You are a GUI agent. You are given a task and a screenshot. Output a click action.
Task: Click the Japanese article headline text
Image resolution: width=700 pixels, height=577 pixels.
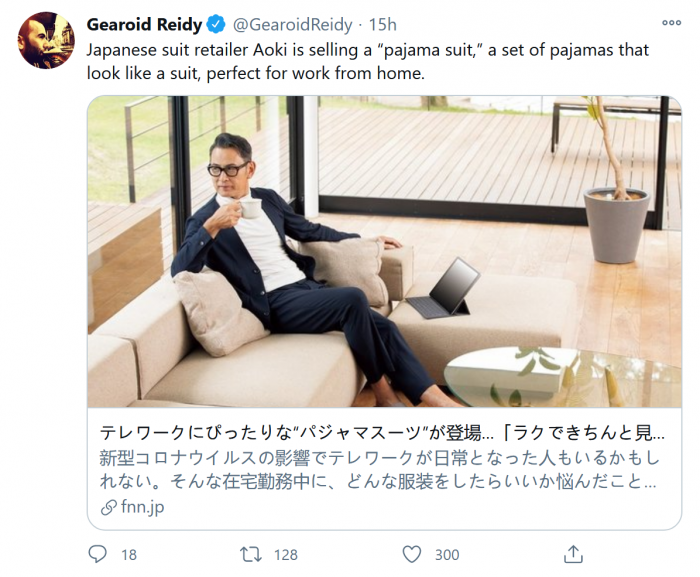(x=380, y=435)
